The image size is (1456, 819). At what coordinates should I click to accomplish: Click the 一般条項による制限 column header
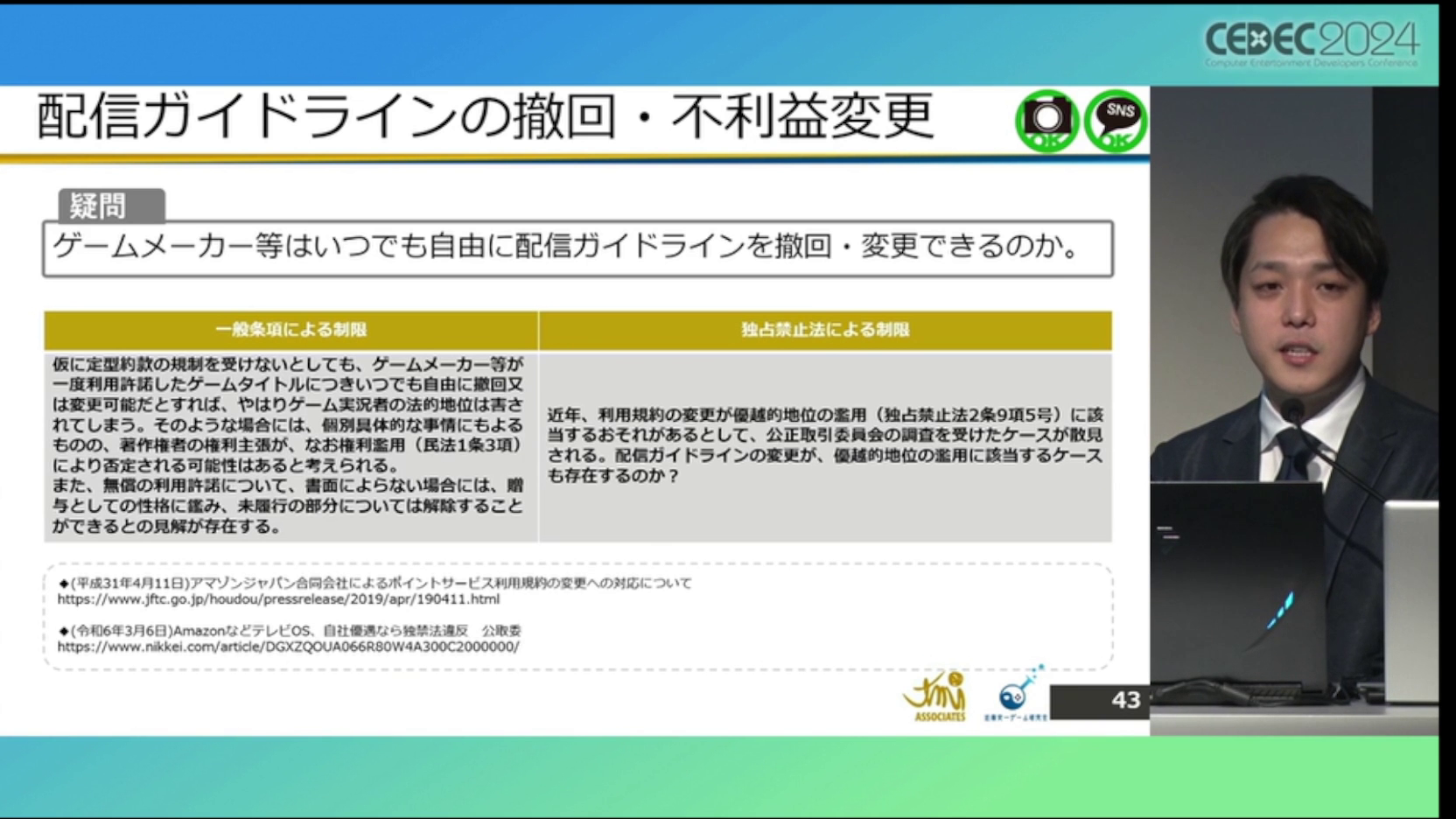(x=291, y=330)
